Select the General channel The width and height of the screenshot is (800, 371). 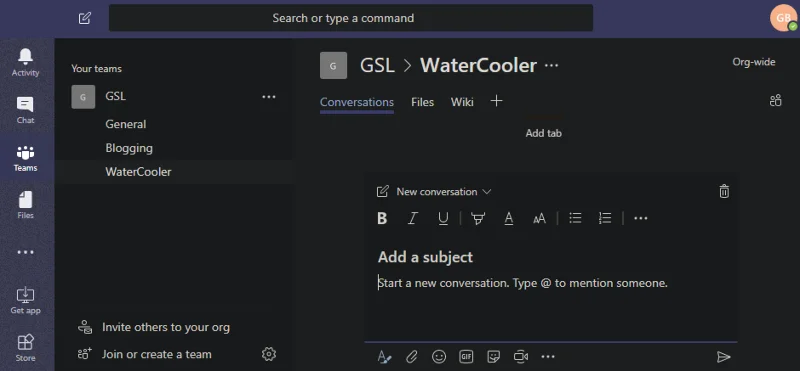pos(173,124)
